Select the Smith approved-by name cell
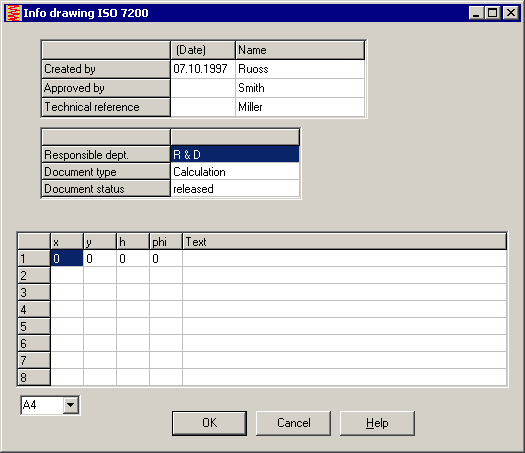Viewport: 525px width, 453px height. (x=300, y=88)
